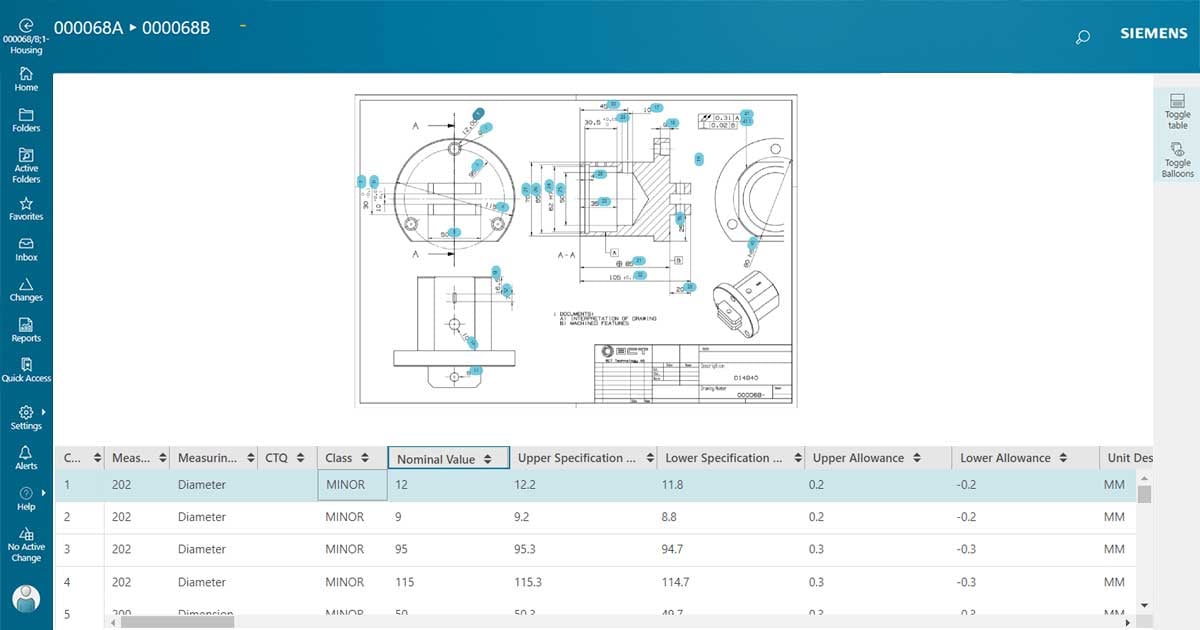1200x630 pixels.
Task: Click the back arrow for 000068 Housing
Action: tap(26, 26)
